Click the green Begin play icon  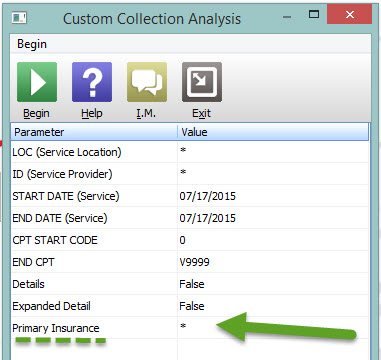(37, 82)
